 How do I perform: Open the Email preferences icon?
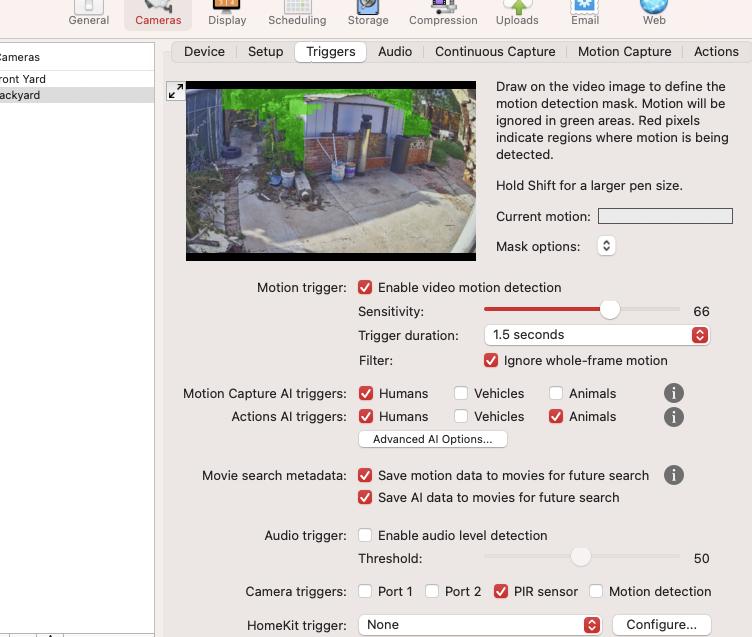(585, 13)
